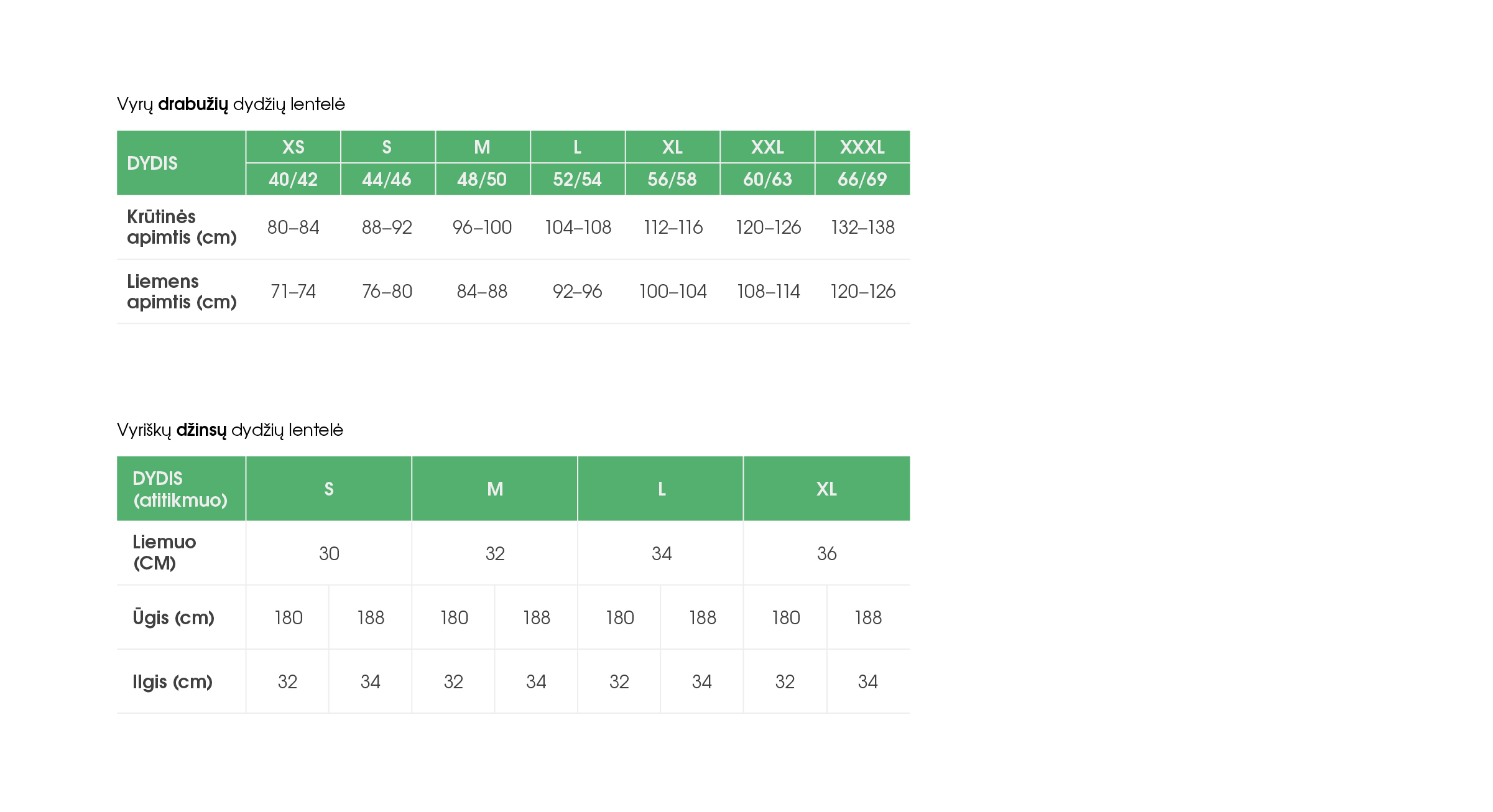Select waist value 36 cell
This screenshot has width=1493, height=812.
[827, 553]
